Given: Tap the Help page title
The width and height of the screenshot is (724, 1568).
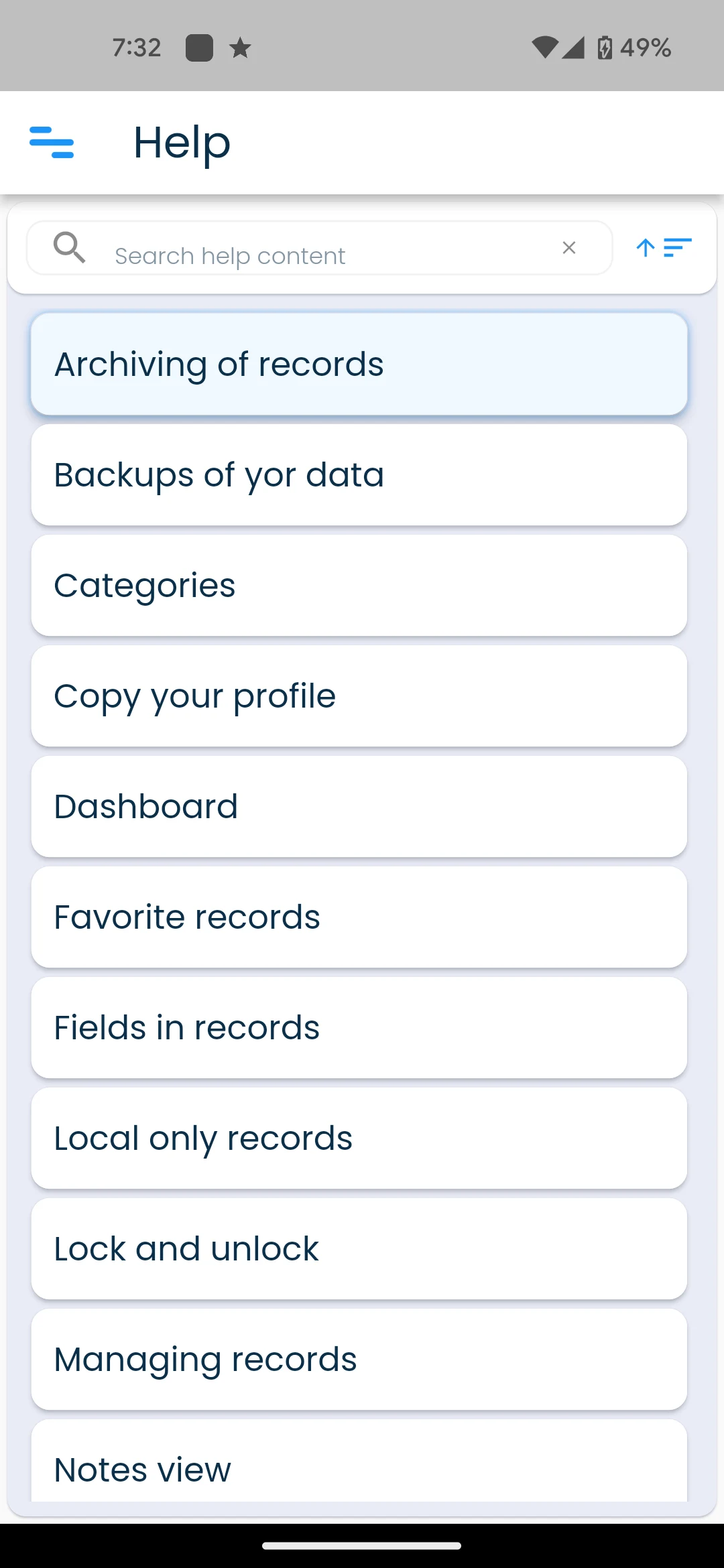Looking at the screenshot, I should 182,143.
